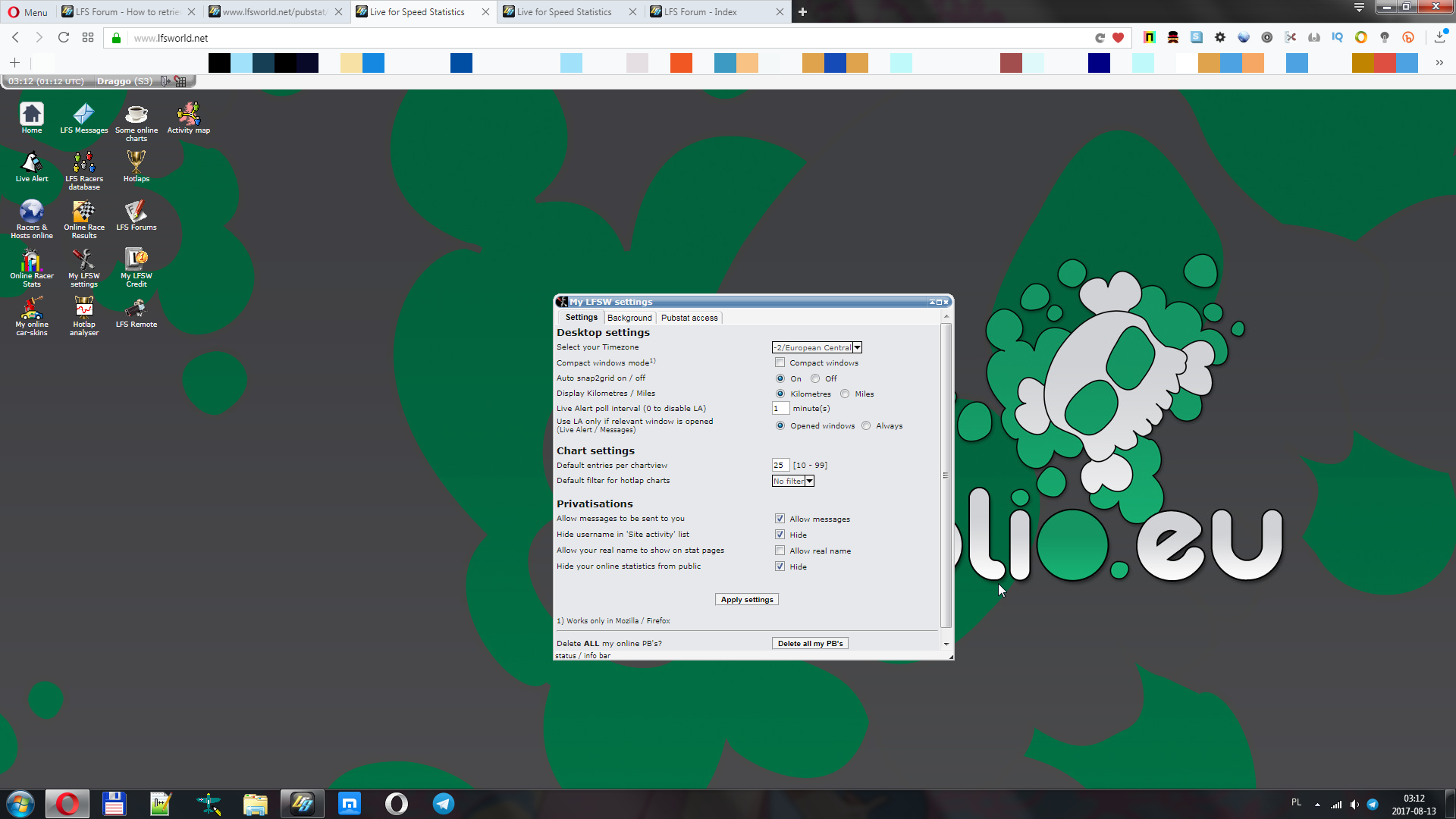Open the Live Alert icon
This screenshot has height=819, width=1456.
tap(32, 164)
